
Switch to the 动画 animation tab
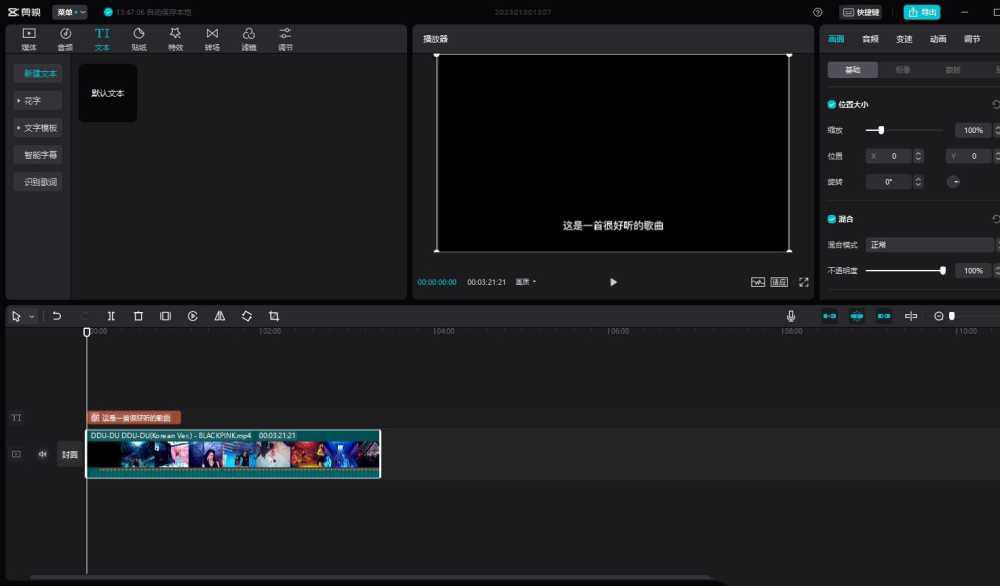pos(937,39)
